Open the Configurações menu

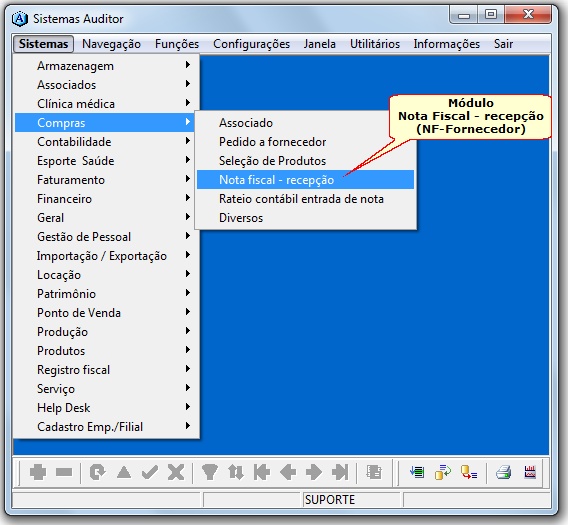click(x=251, y=44)
